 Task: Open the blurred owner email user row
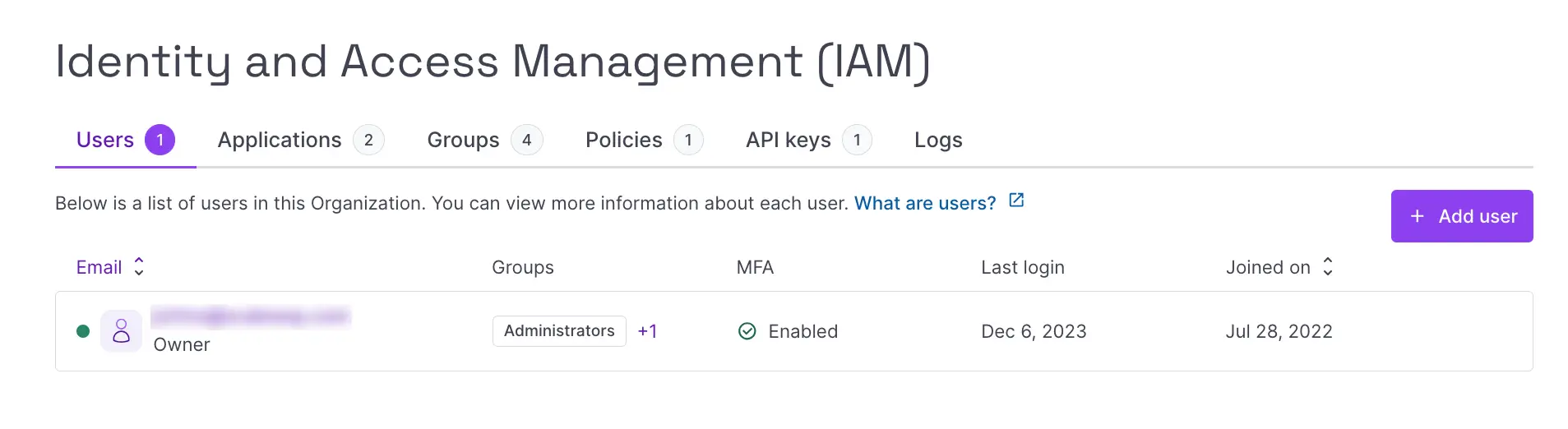[x=250, y=317]
